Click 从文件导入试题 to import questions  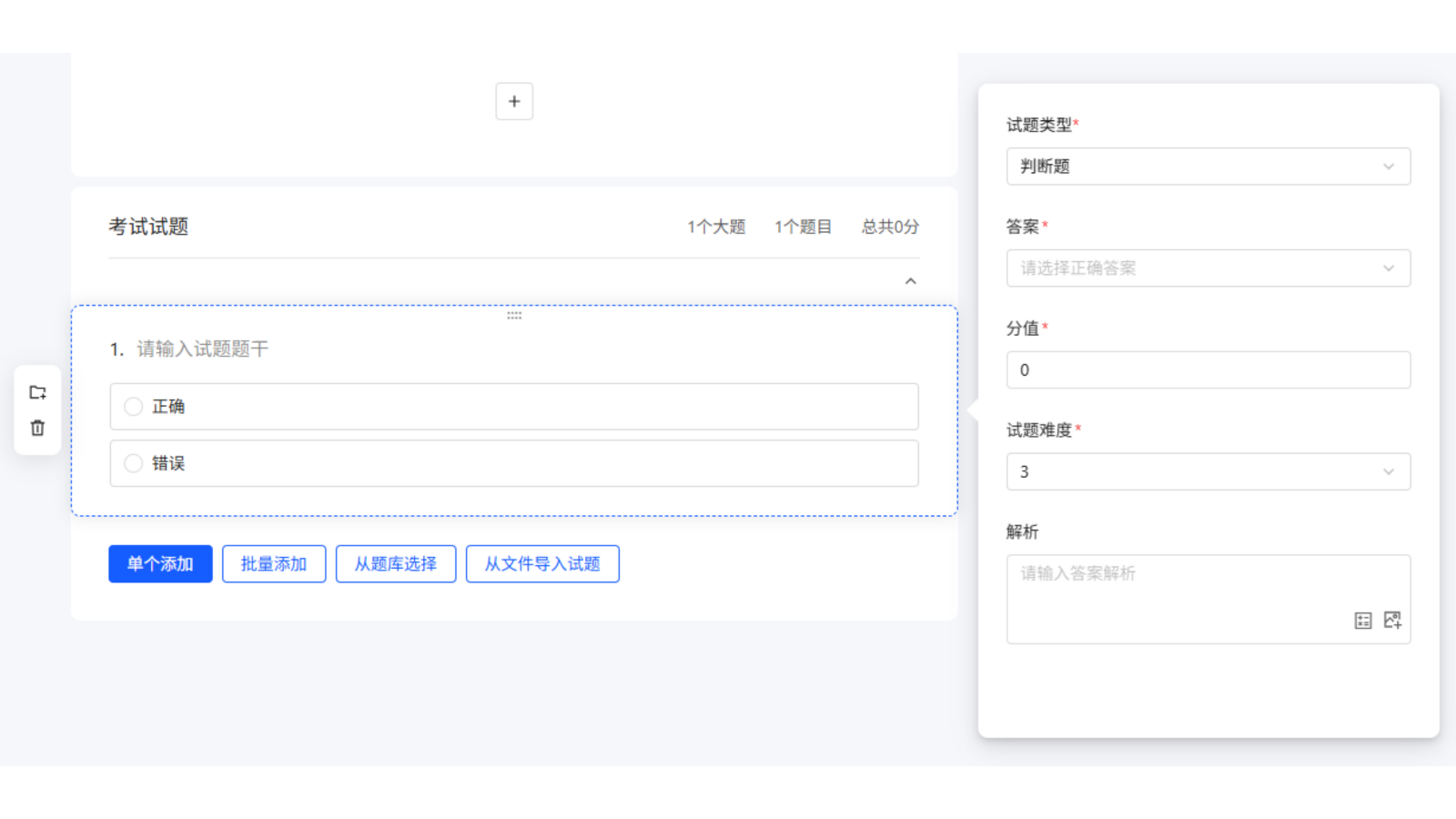542,564
